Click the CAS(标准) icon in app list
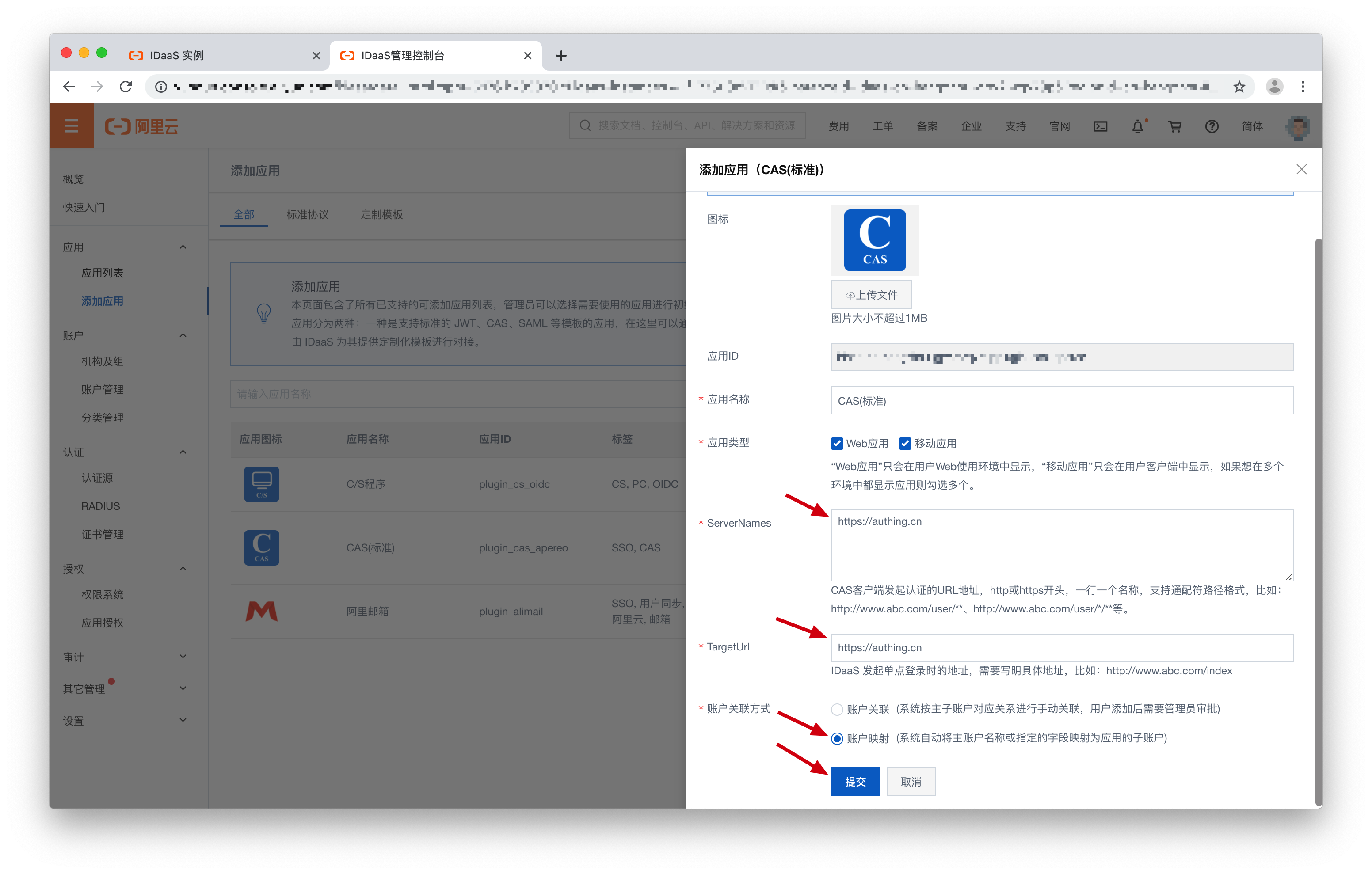Viewport: 1372px width, 874px height. tap(262, 547)
